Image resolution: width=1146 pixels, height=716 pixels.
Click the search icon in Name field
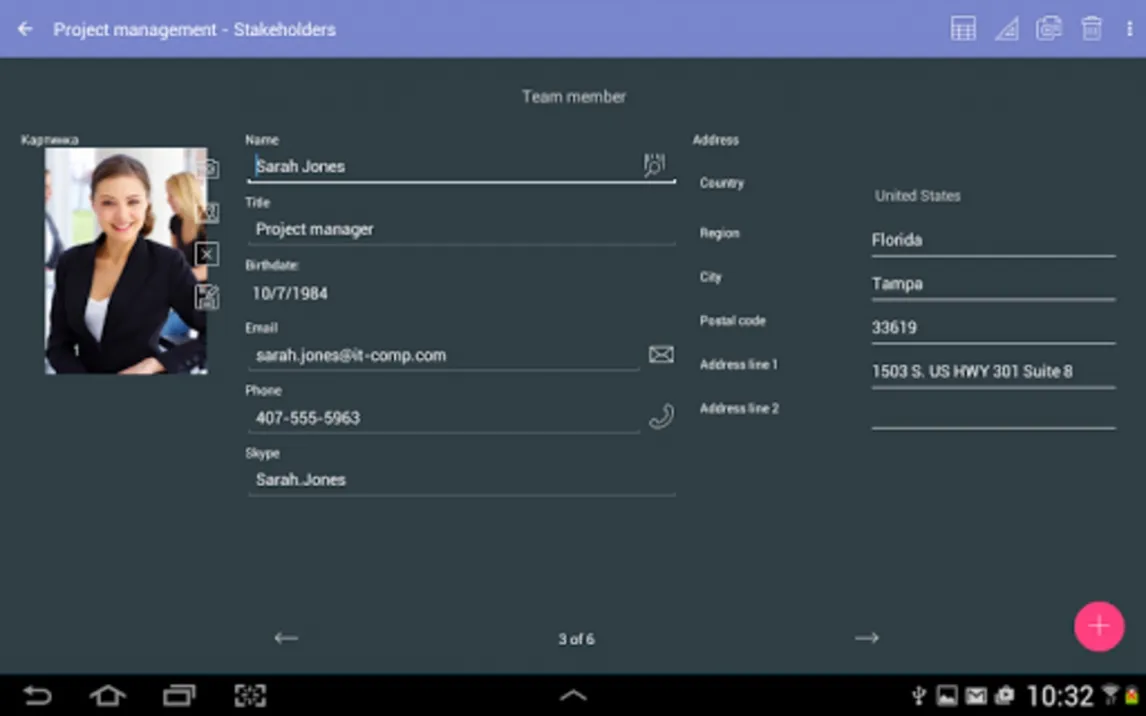654,165
